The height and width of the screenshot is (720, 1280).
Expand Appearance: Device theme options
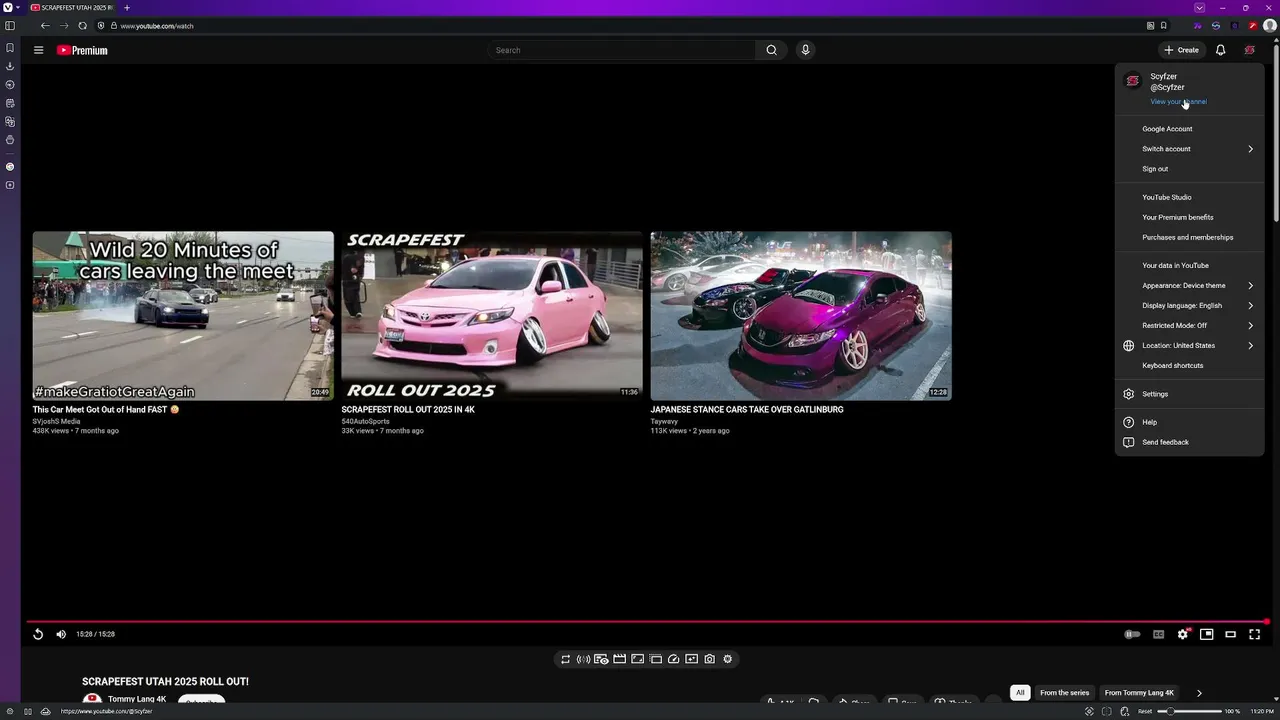(1190, 286)
